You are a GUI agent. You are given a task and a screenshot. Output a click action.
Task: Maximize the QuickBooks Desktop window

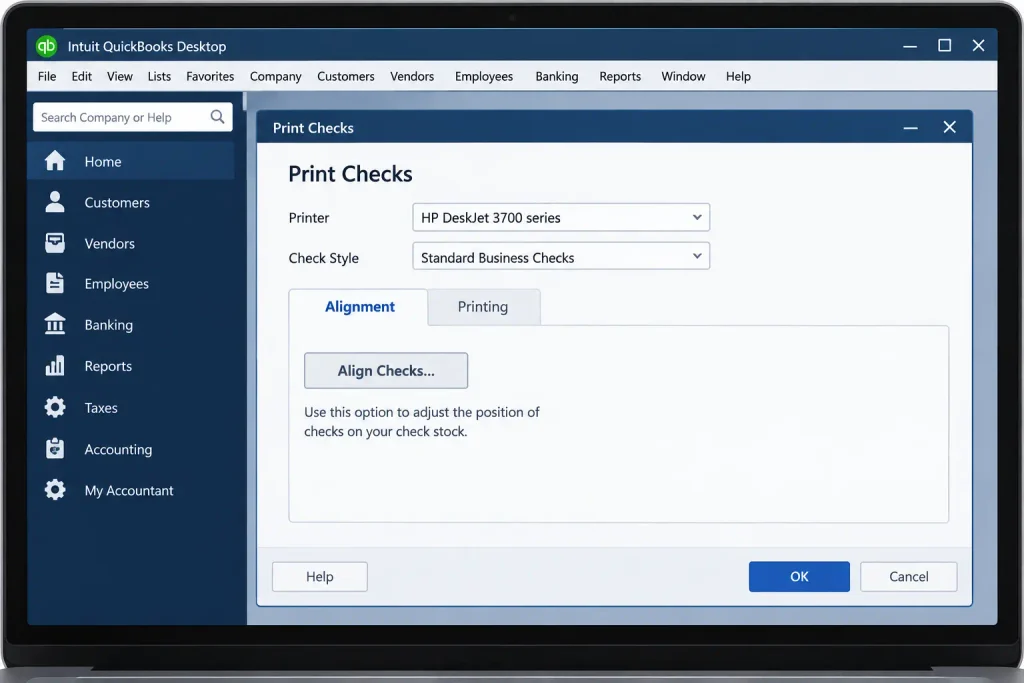pos(944,45)
